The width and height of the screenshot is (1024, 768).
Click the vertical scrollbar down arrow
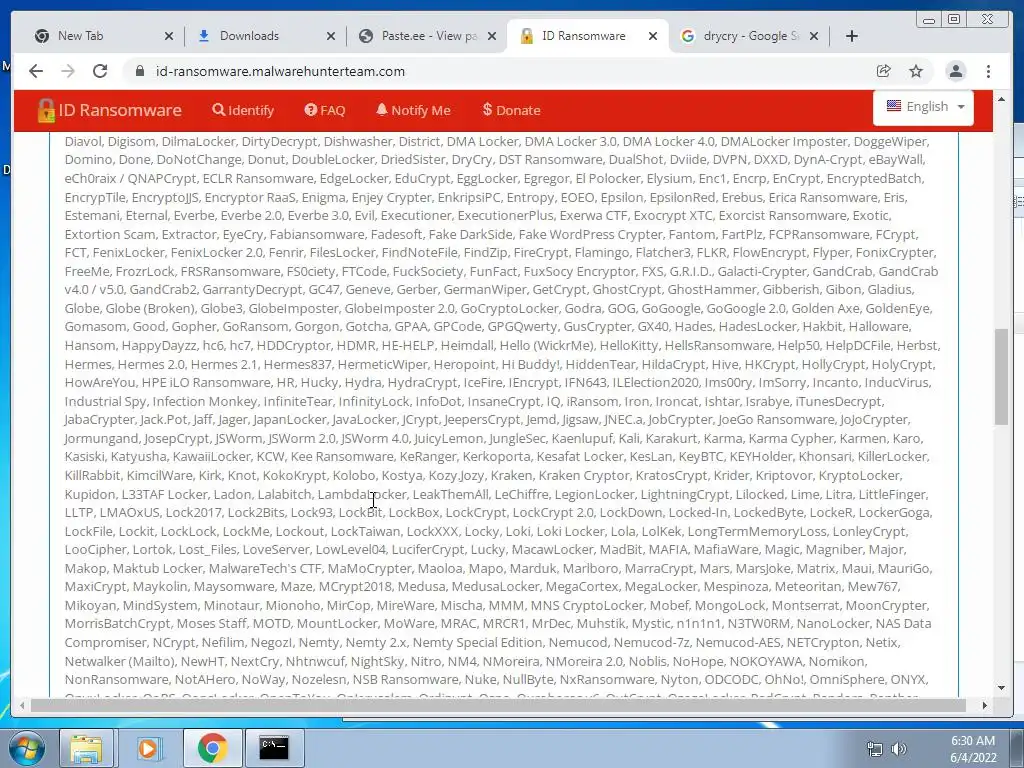click(x=1002, y=688)
